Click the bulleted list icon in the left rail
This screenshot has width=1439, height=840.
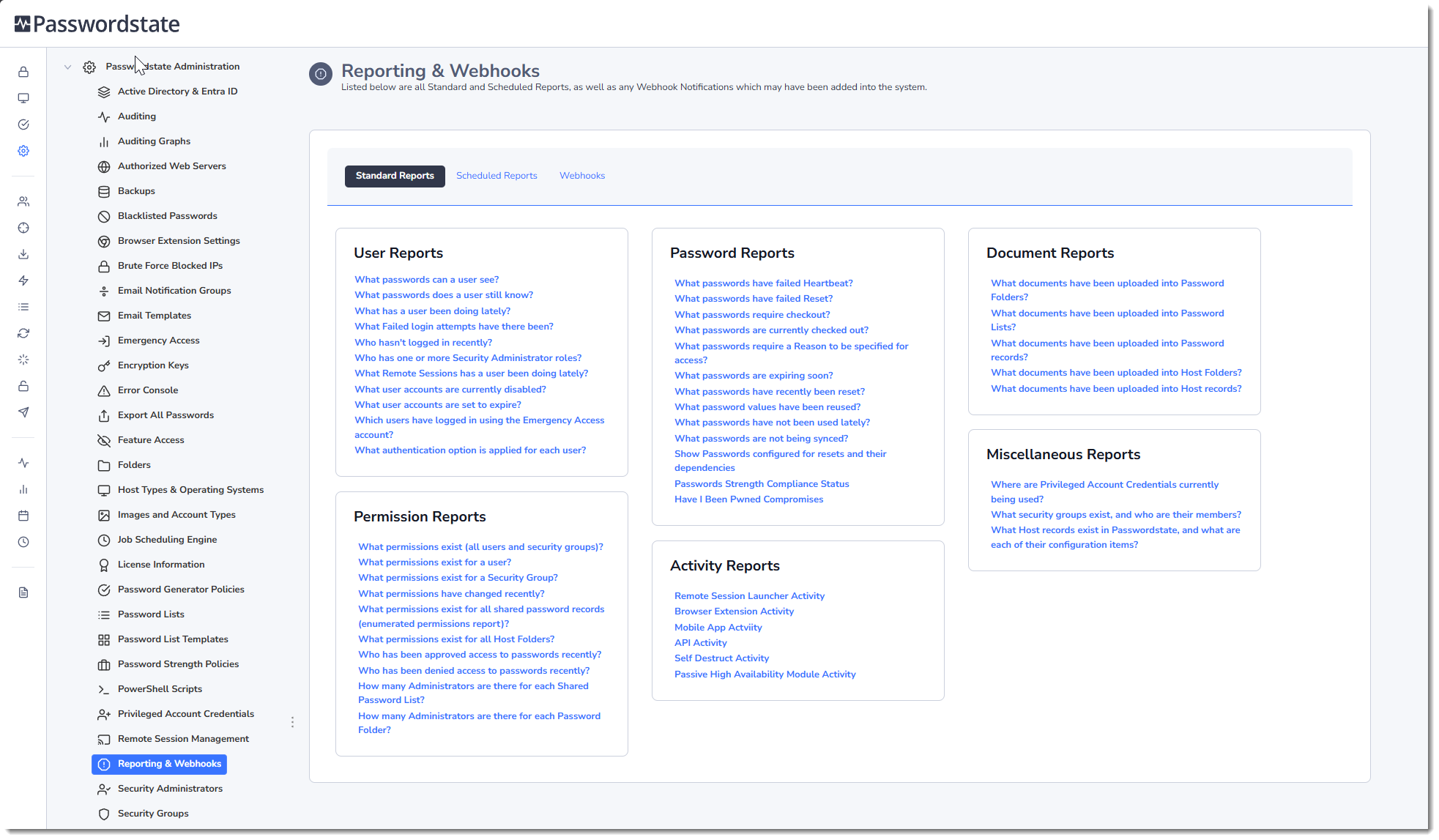coord(23,307)
